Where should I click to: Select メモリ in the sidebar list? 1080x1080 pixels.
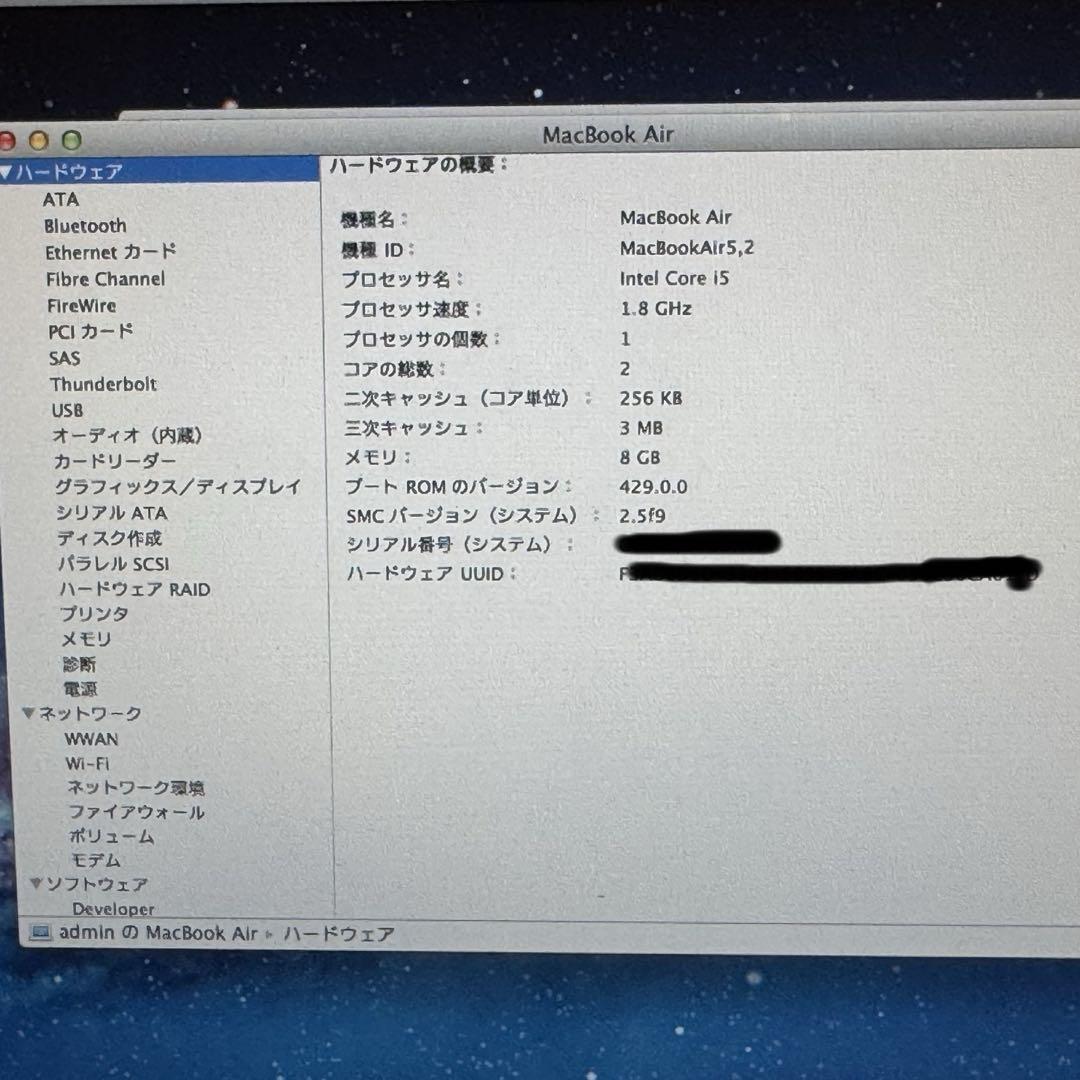(87, 639)
